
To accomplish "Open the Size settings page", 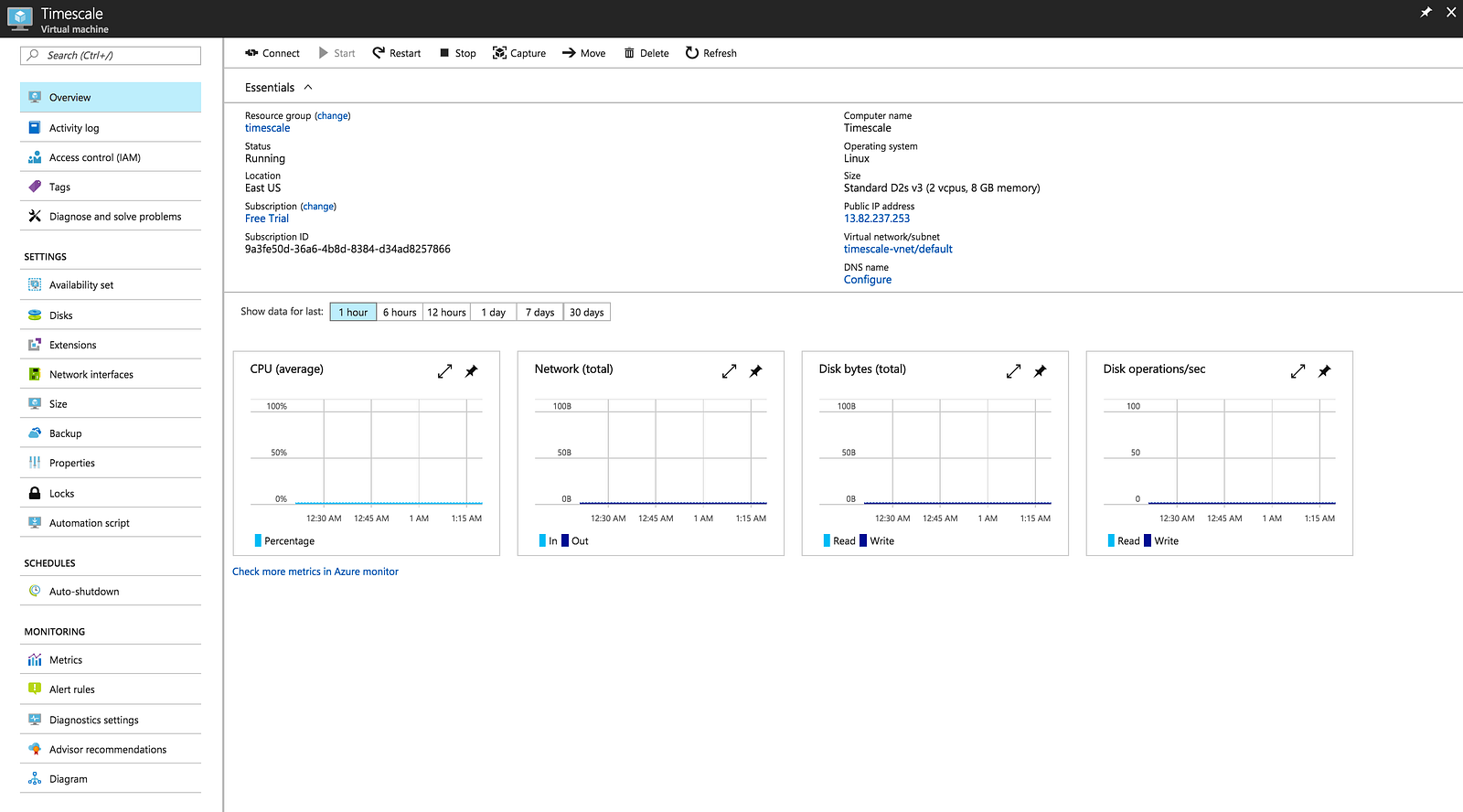I will 111,403.
